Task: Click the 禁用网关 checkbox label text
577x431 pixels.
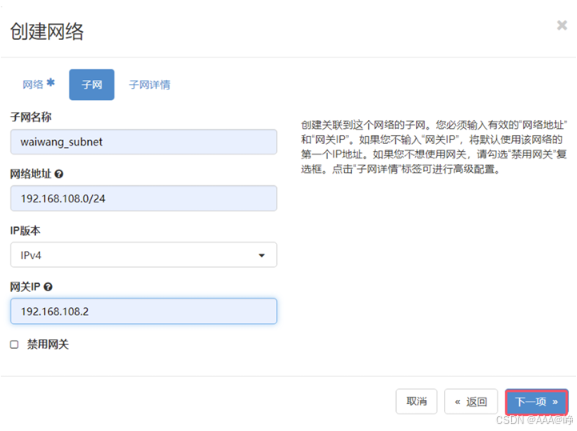Action: click(48, 345)
